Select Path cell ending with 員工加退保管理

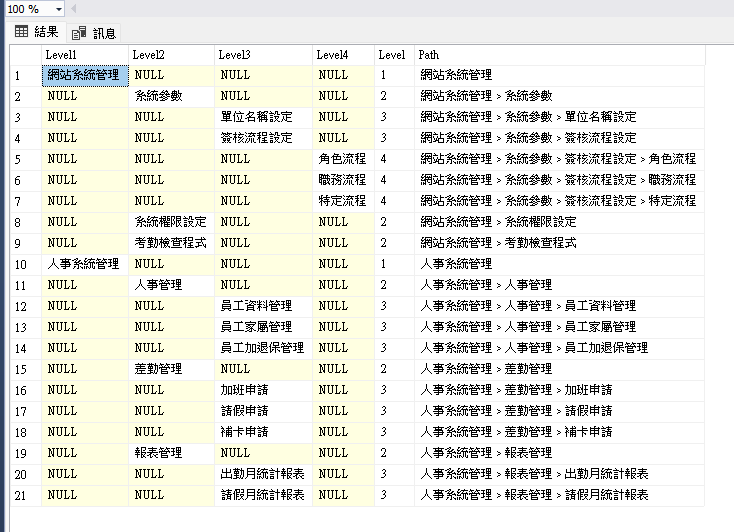coord(560,348)
